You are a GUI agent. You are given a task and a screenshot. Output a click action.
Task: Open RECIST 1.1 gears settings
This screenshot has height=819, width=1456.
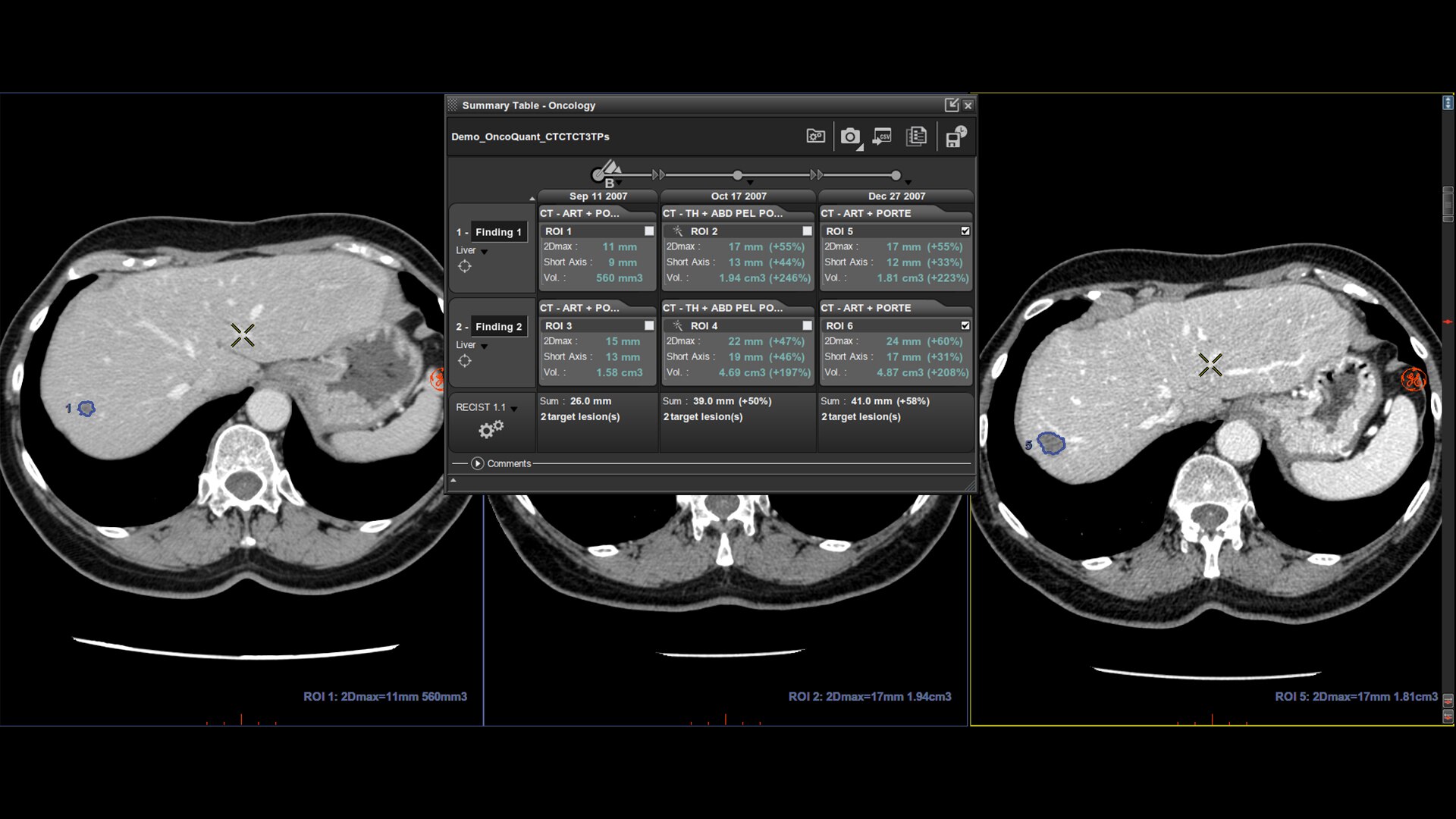(491, 430)
